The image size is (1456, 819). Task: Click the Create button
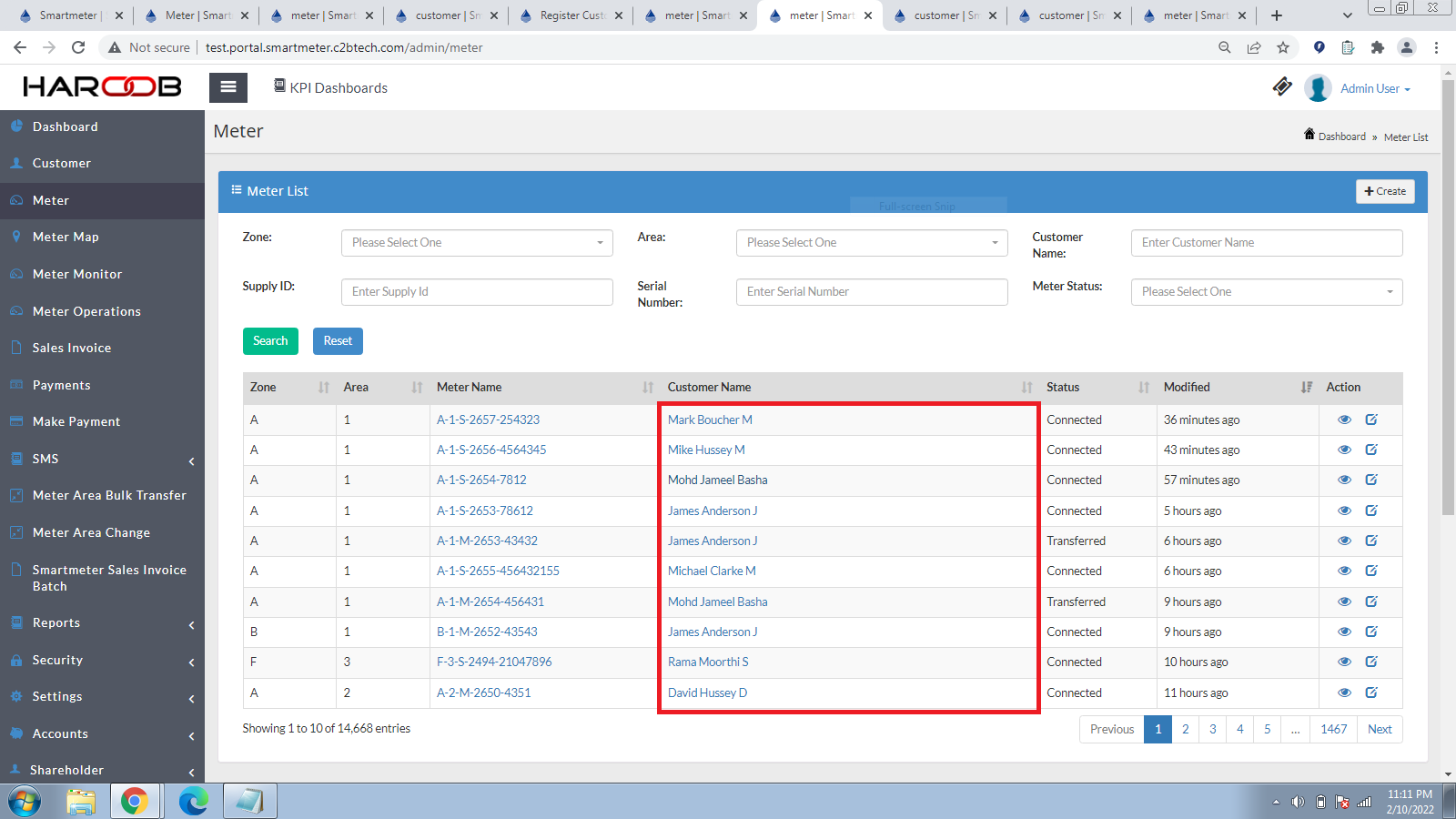(1385, 191)
